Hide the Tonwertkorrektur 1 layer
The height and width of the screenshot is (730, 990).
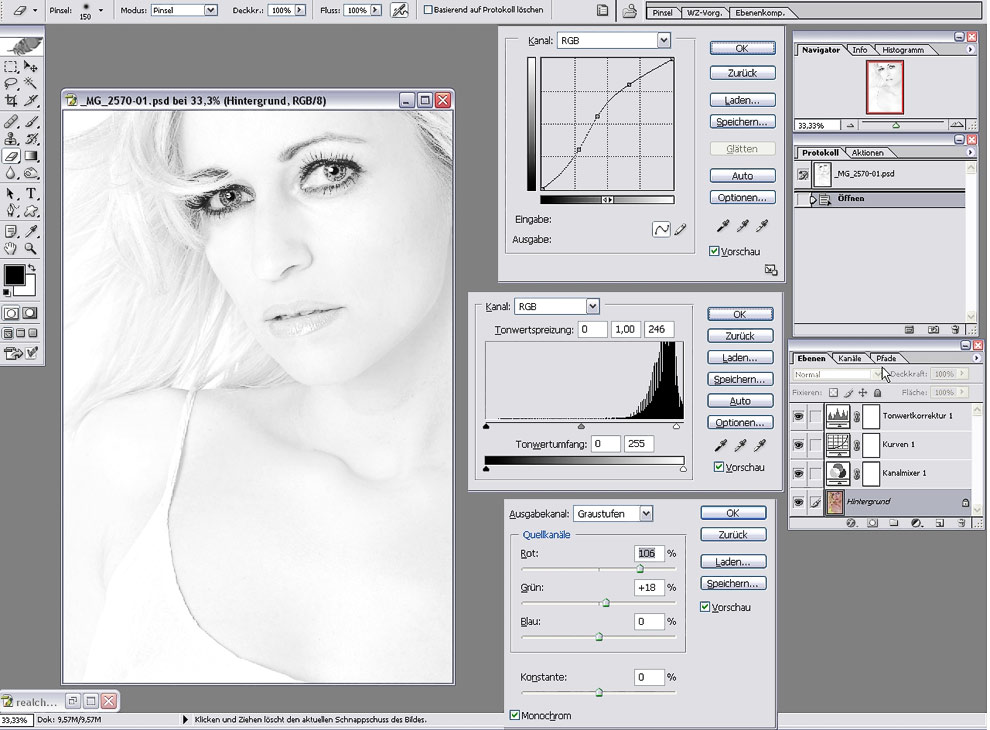point(799,416)
